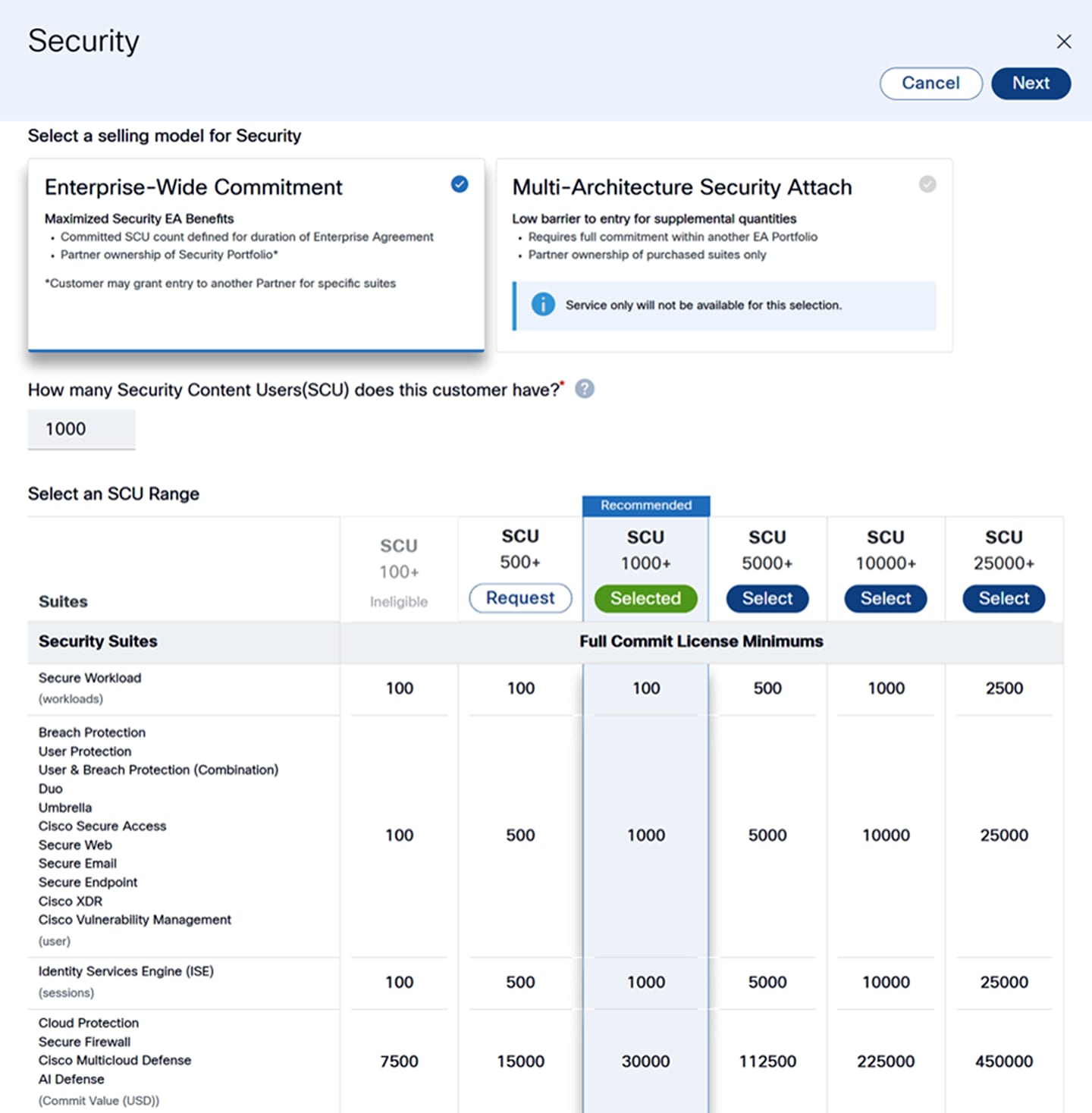This screenshot has width=1092, height=1113.
Task: Click the User Protection suite label
Action: pyautogui.click(x=85, y=751)
